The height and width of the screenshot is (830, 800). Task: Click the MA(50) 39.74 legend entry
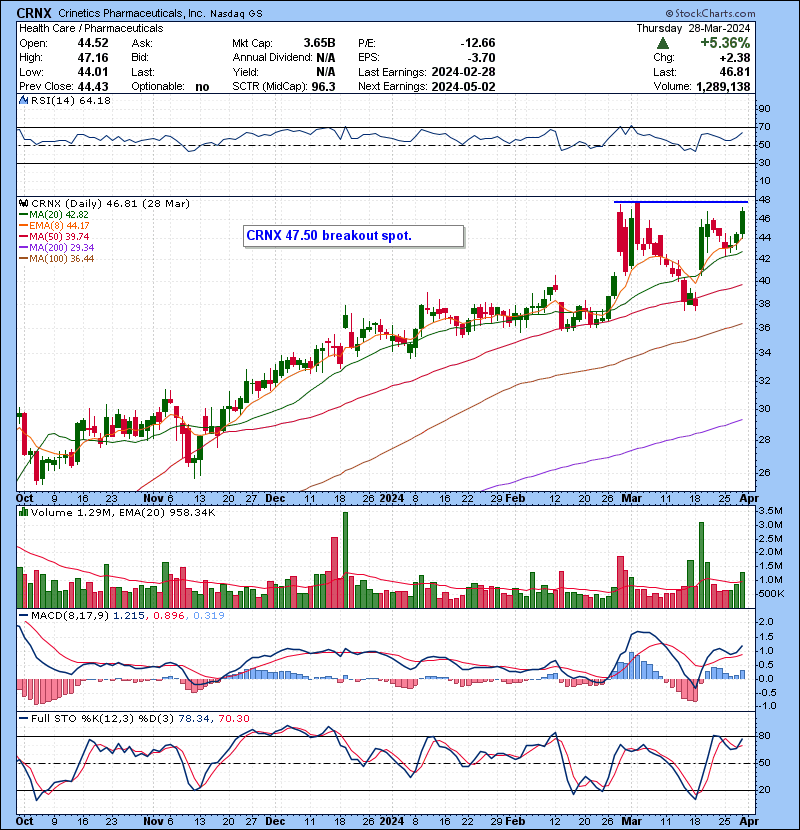[59, 237]
